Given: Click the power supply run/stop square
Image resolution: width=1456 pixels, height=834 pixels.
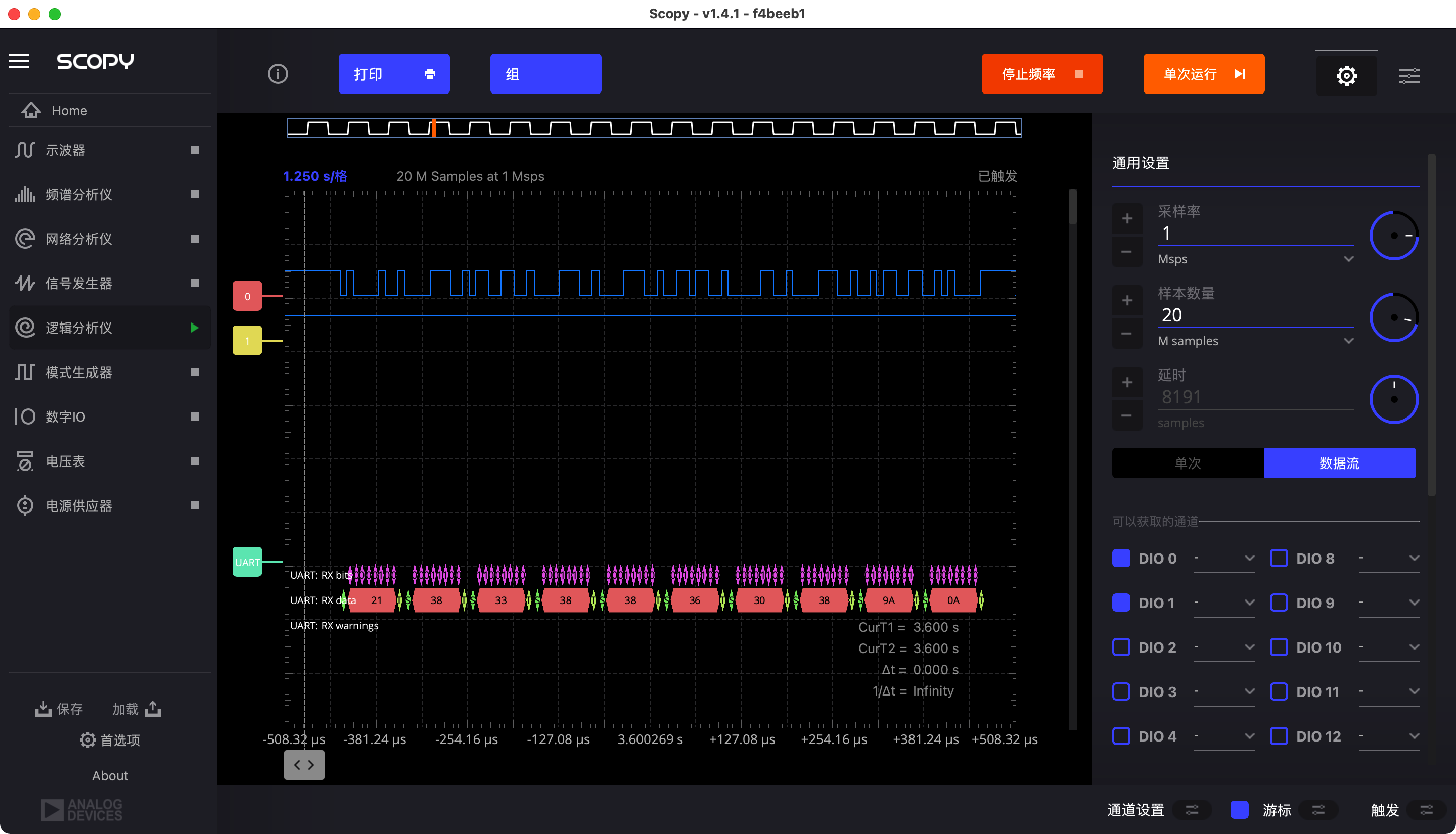Looking at the screenshot, I should coord(195,505).
